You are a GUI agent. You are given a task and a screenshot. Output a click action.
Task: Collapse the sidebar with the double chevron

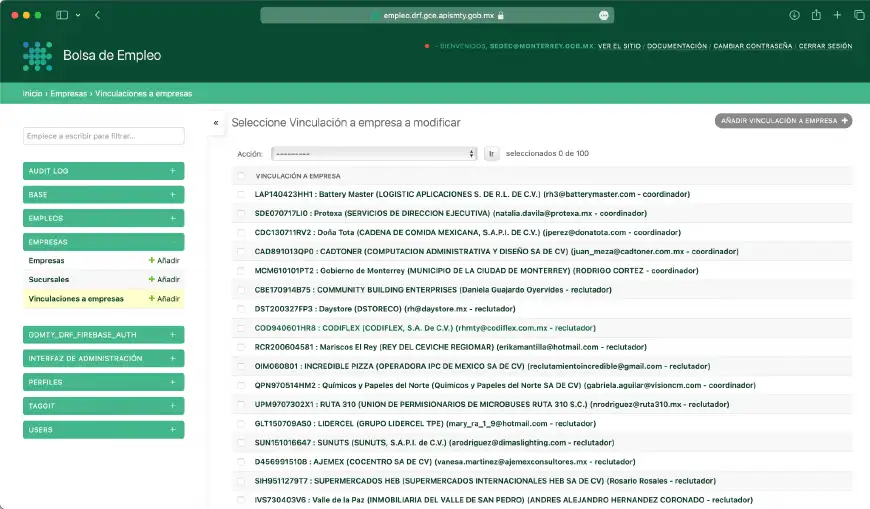tap(216, 123)
